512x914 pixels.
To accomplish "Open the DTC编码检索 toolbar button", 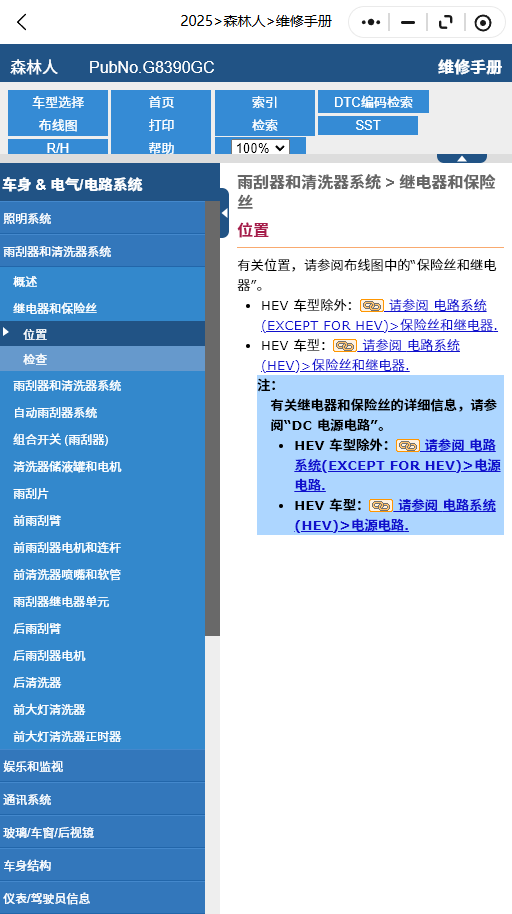I will click(x=373, y=102).
